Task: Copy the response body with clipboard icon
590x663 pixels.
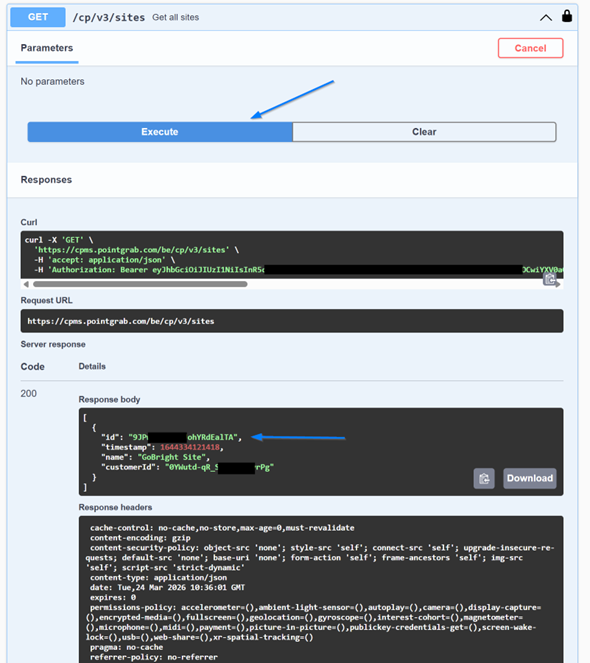Action: pos(484,478)
